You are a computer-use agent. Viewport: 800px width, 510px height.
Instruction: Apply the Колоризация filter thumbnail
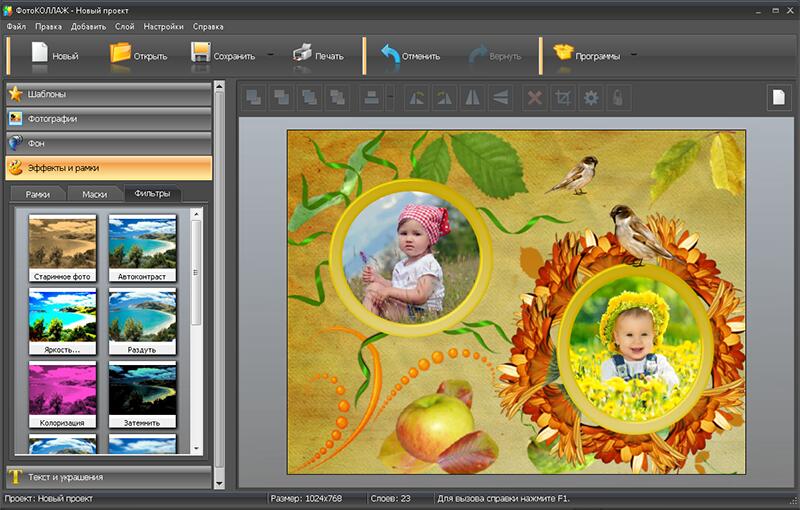63,394
